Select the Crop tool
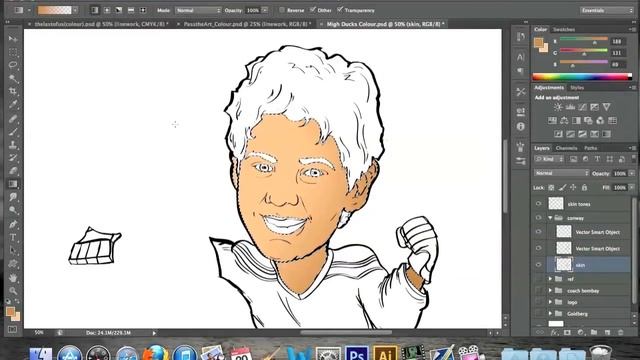This screenshot has height=360, width=640. [13, 91]
